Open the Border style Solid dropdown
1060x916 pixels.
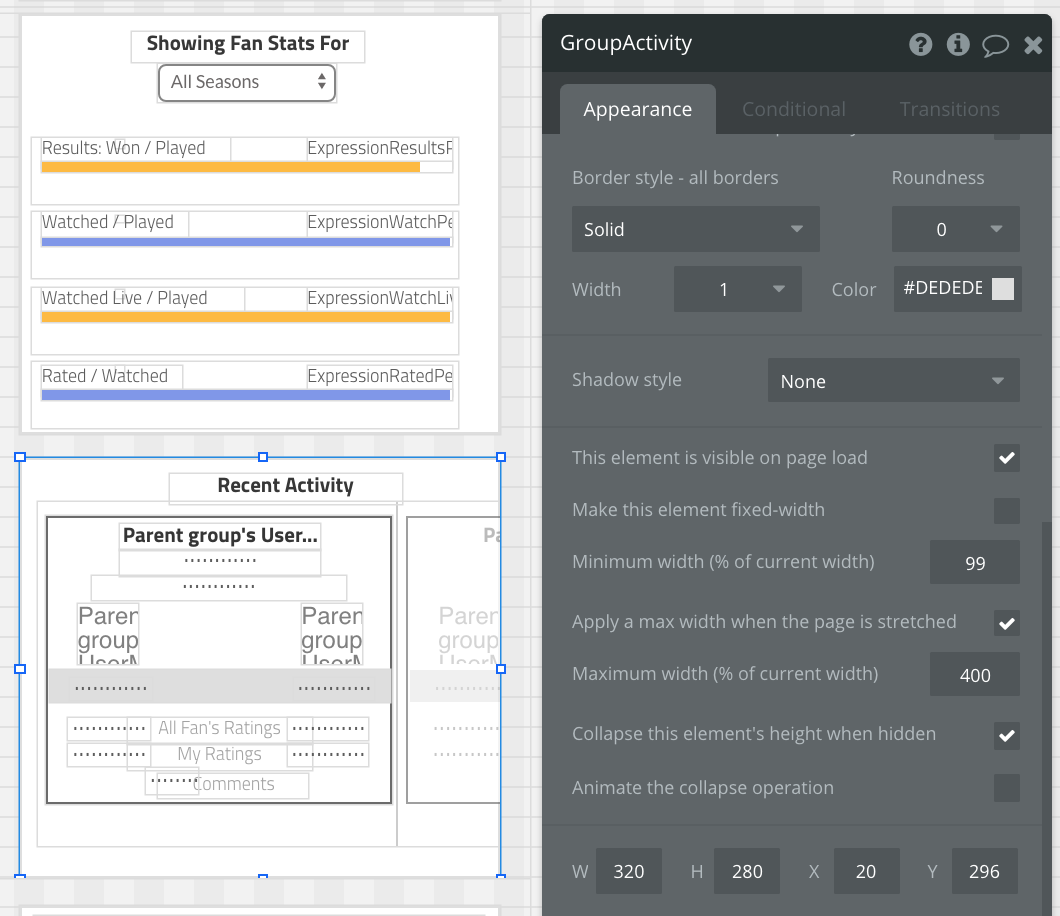pos(695,229)
